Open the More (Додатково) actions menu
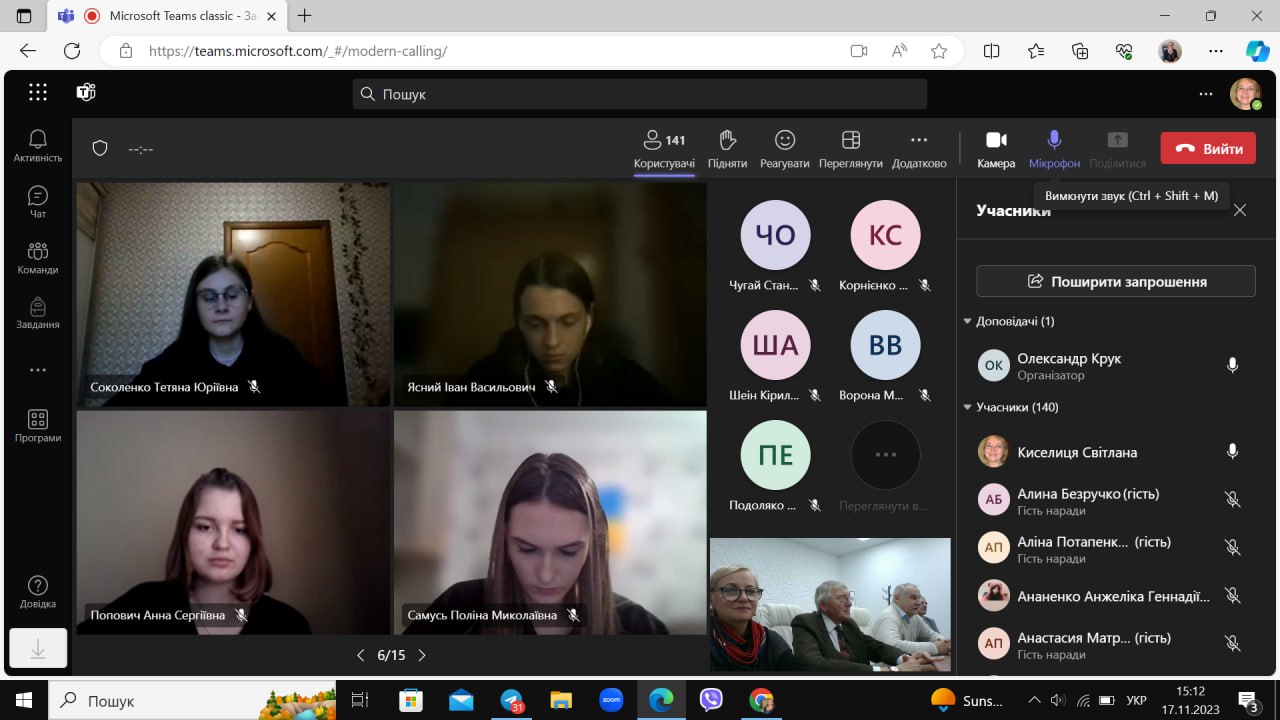This screenshot has width=1280, height=720. [x=919, y=148]
